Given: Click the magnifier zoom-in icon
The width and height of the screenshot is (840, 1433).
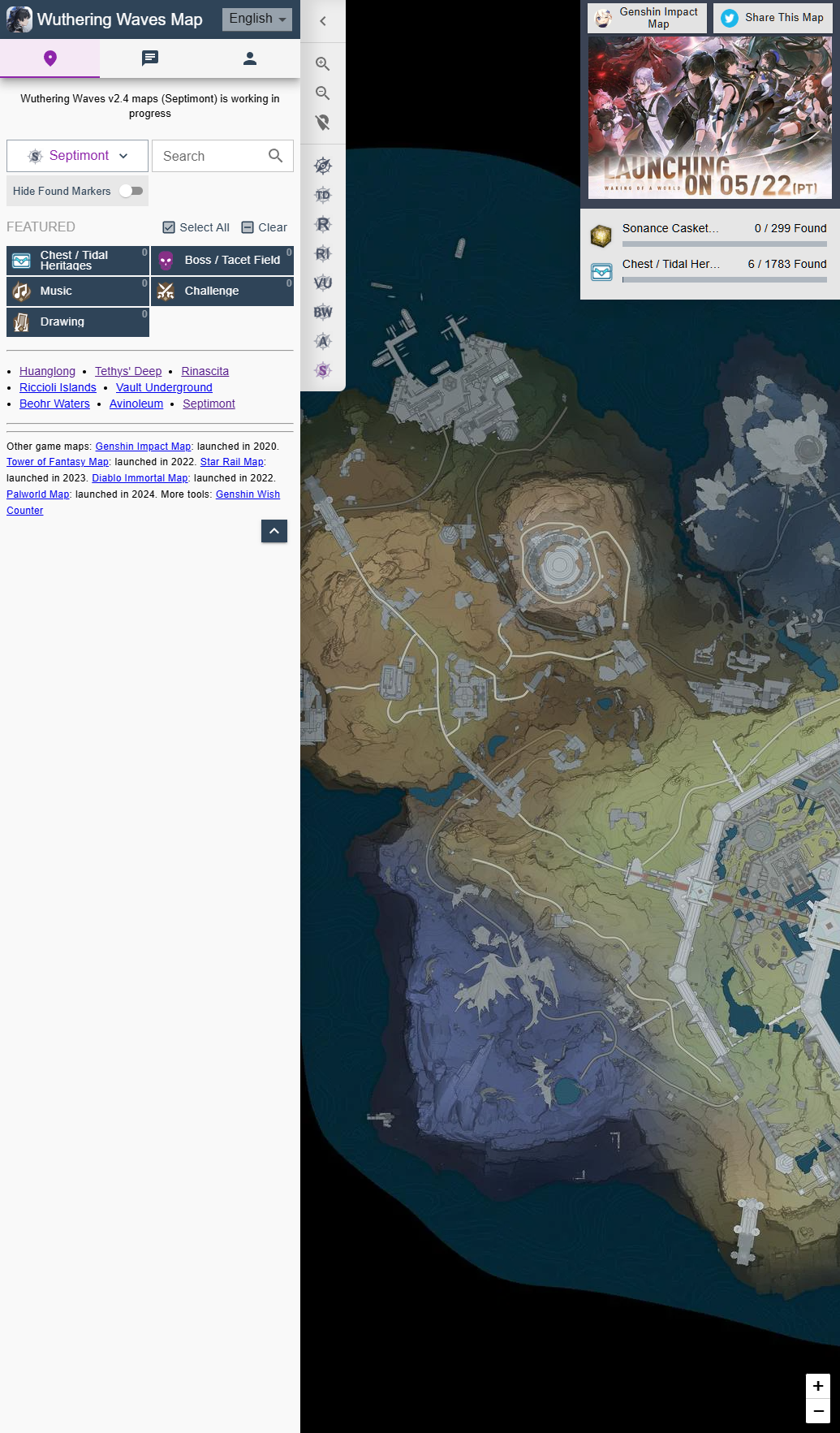Looking at the screenshot, I should [x=323, y=64].
